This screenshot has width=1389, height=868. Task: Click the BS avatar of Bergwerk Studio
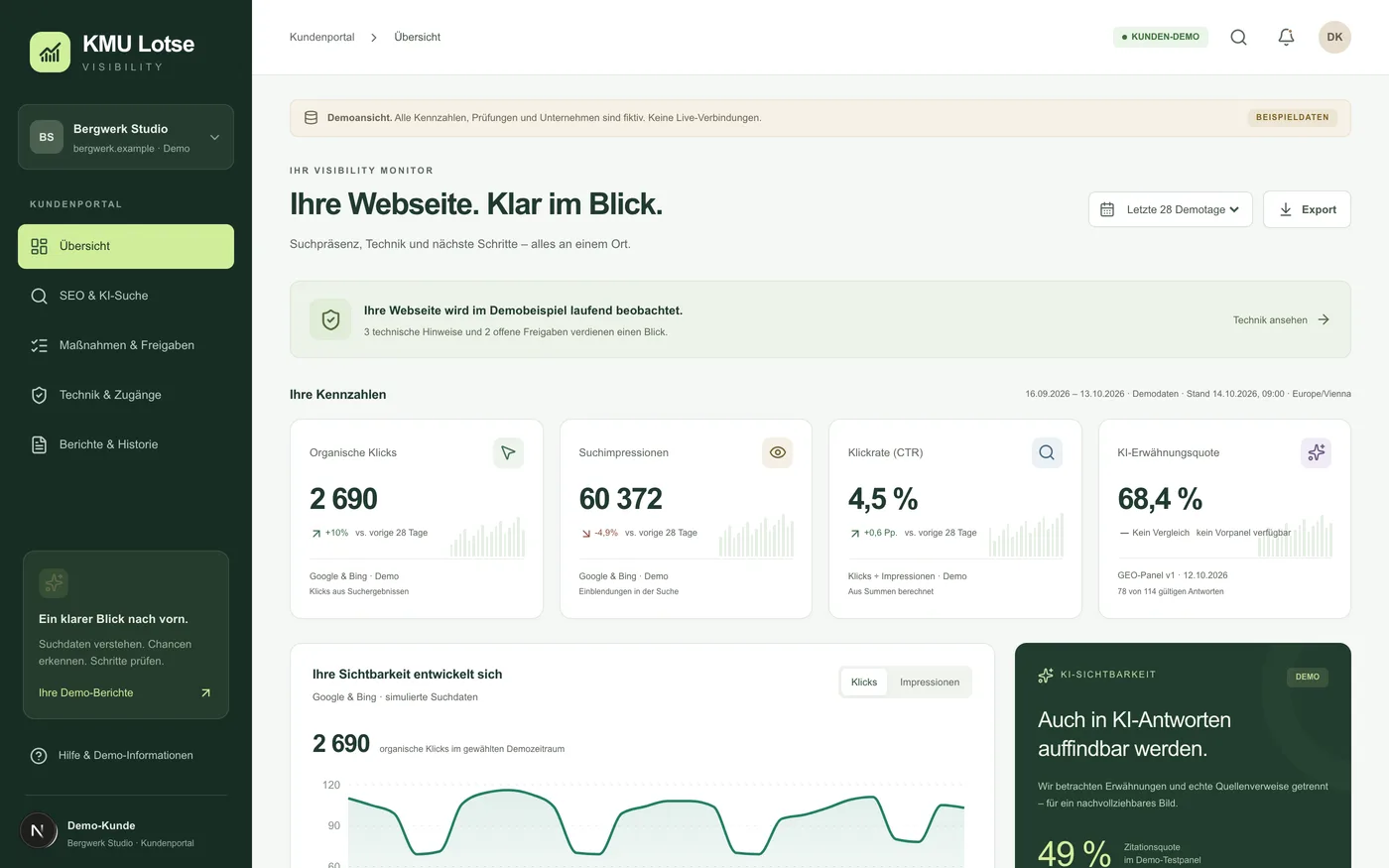(47, 137)
